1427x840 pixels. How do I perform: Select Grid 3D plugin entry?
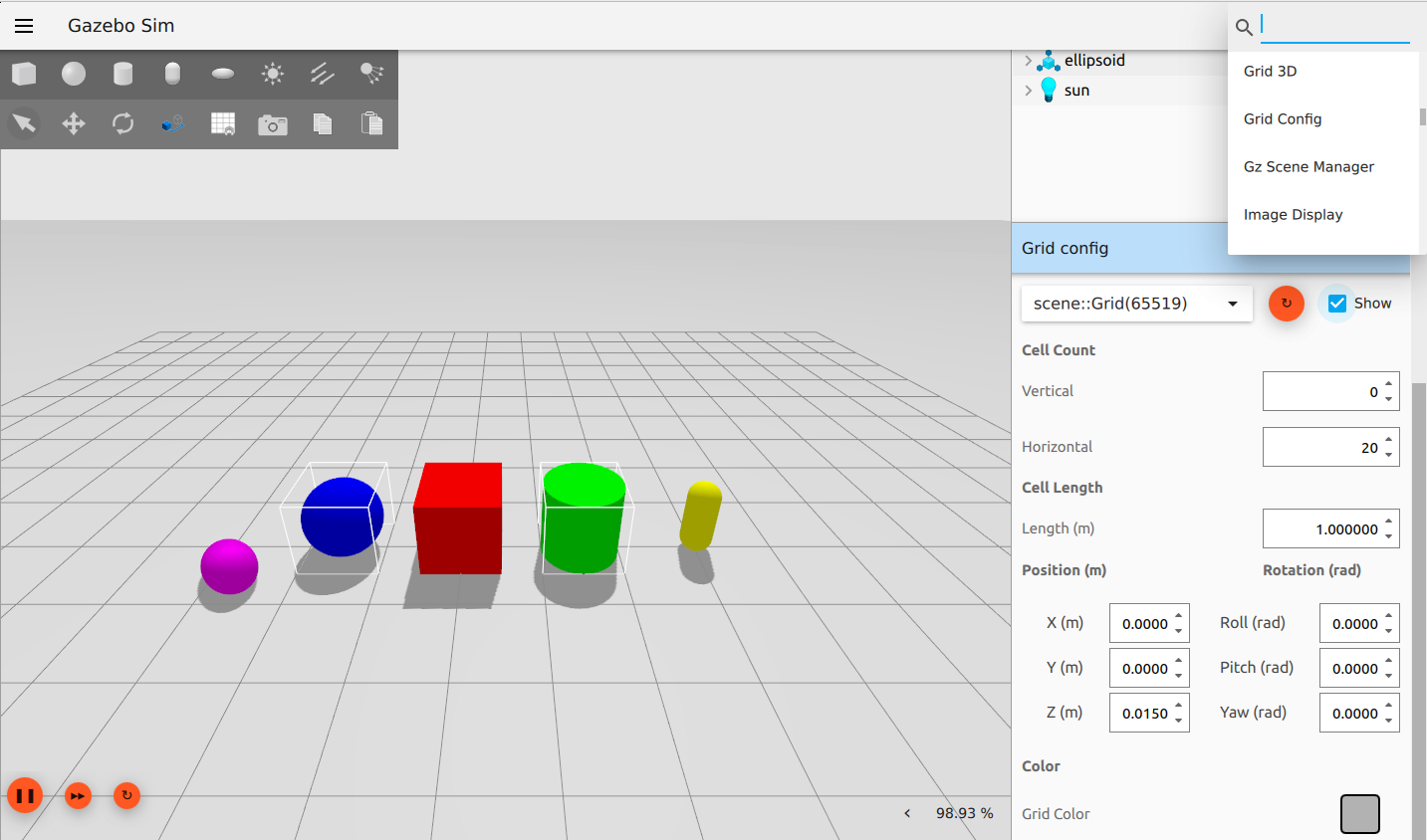point(1322,72)
